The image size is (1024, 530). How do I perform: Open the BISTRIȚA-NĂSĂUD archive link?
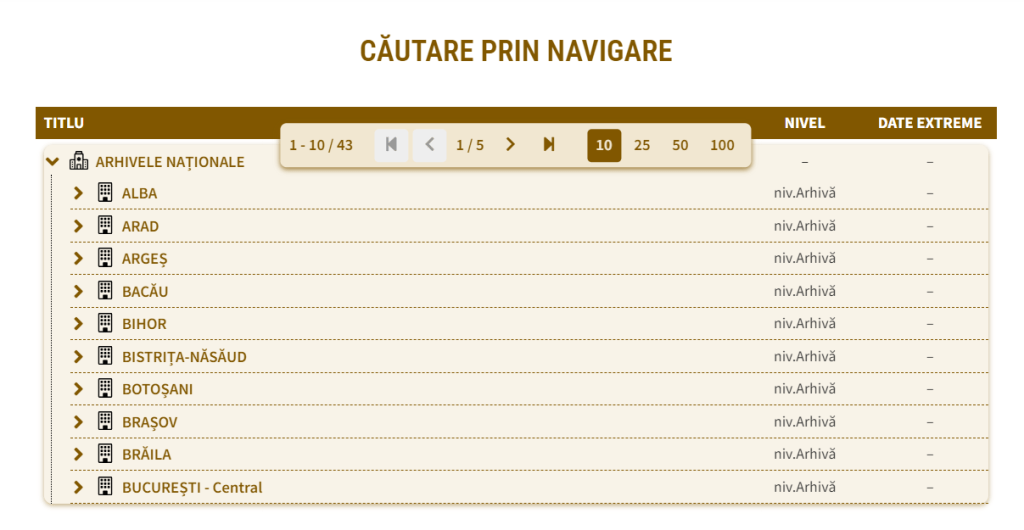(184, 356)
